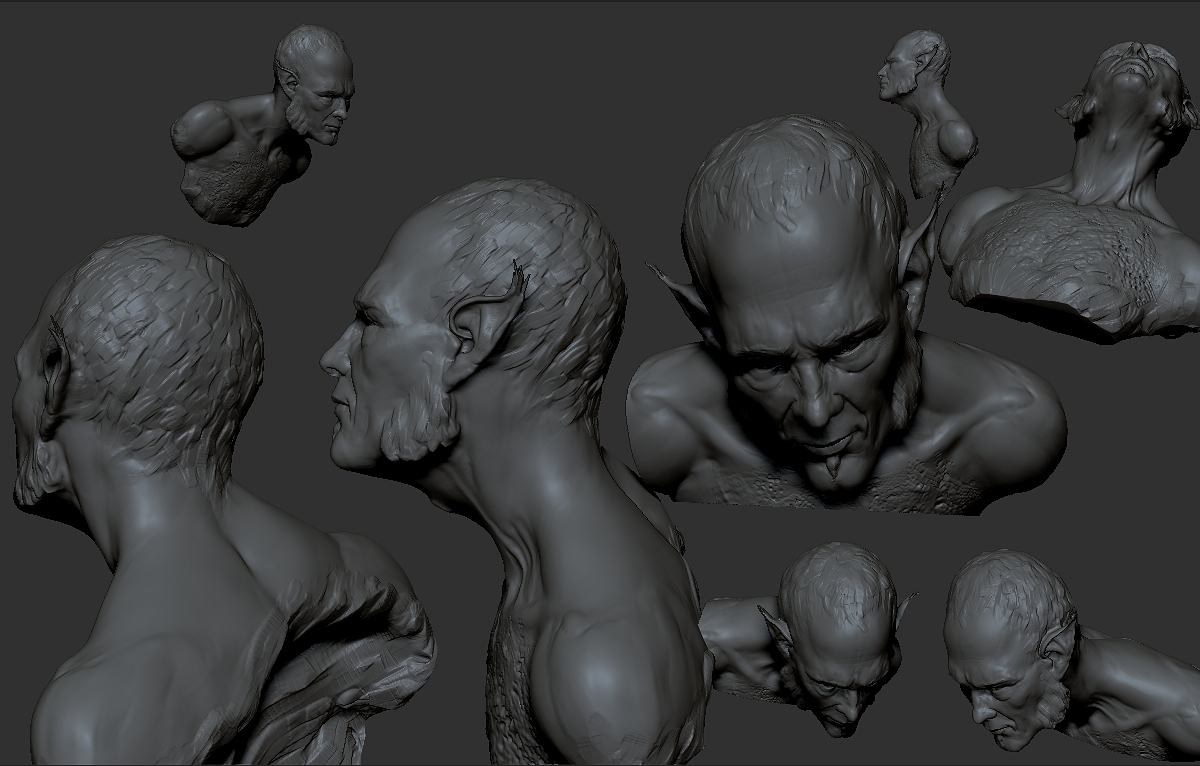Click the large back-view bust render

pos(224,500)
